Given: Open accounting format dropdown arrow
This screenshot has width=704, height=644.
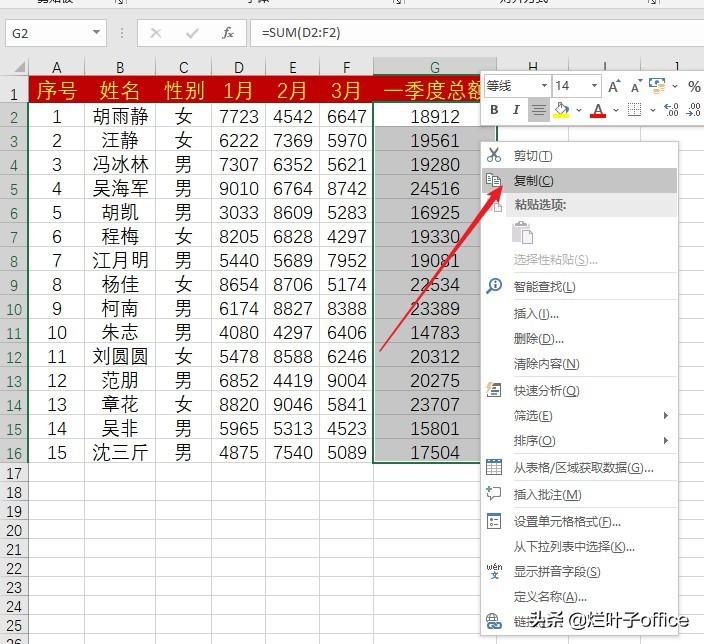Looking at the screenshot, I should point(674,86).
